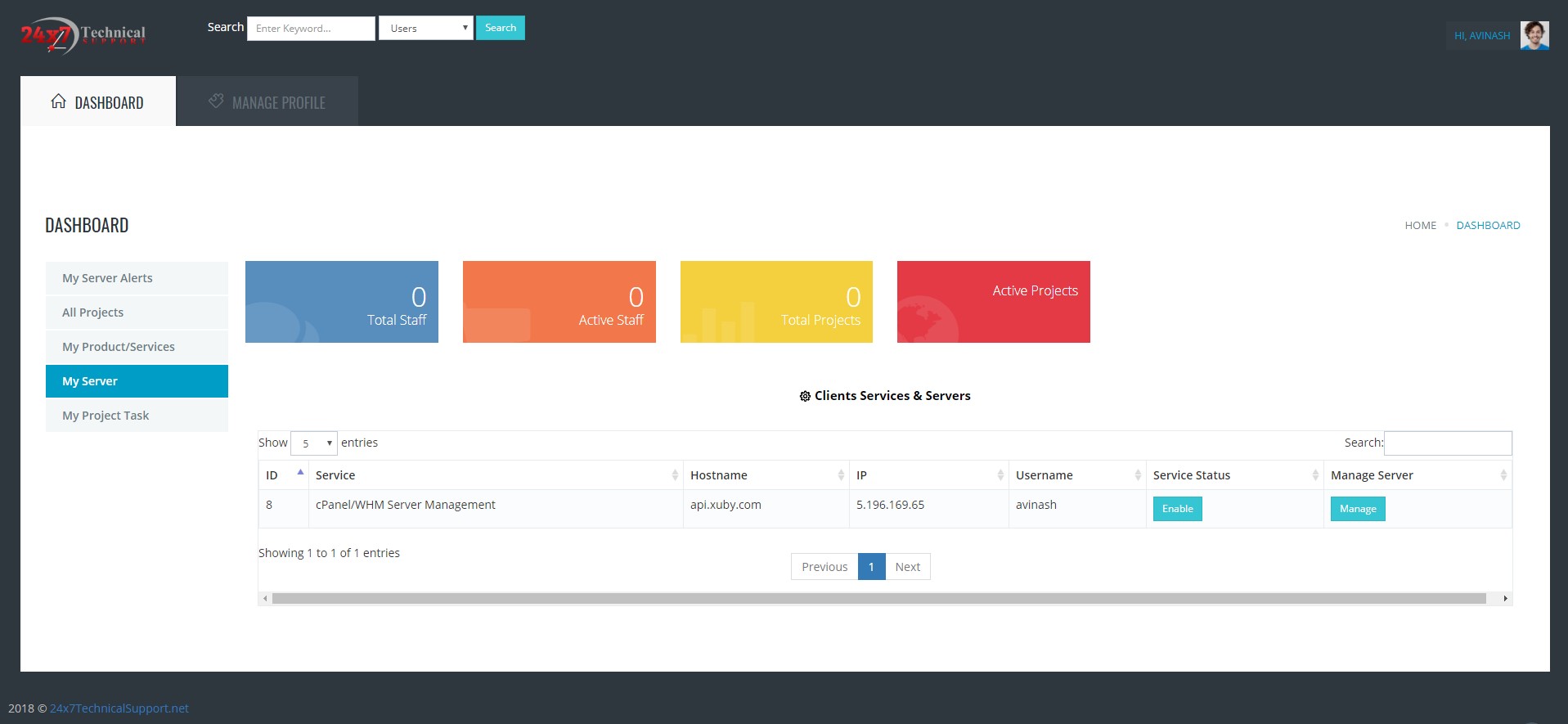
Task: Open the show entries count dropdown
Action: (x=314, y=443)
